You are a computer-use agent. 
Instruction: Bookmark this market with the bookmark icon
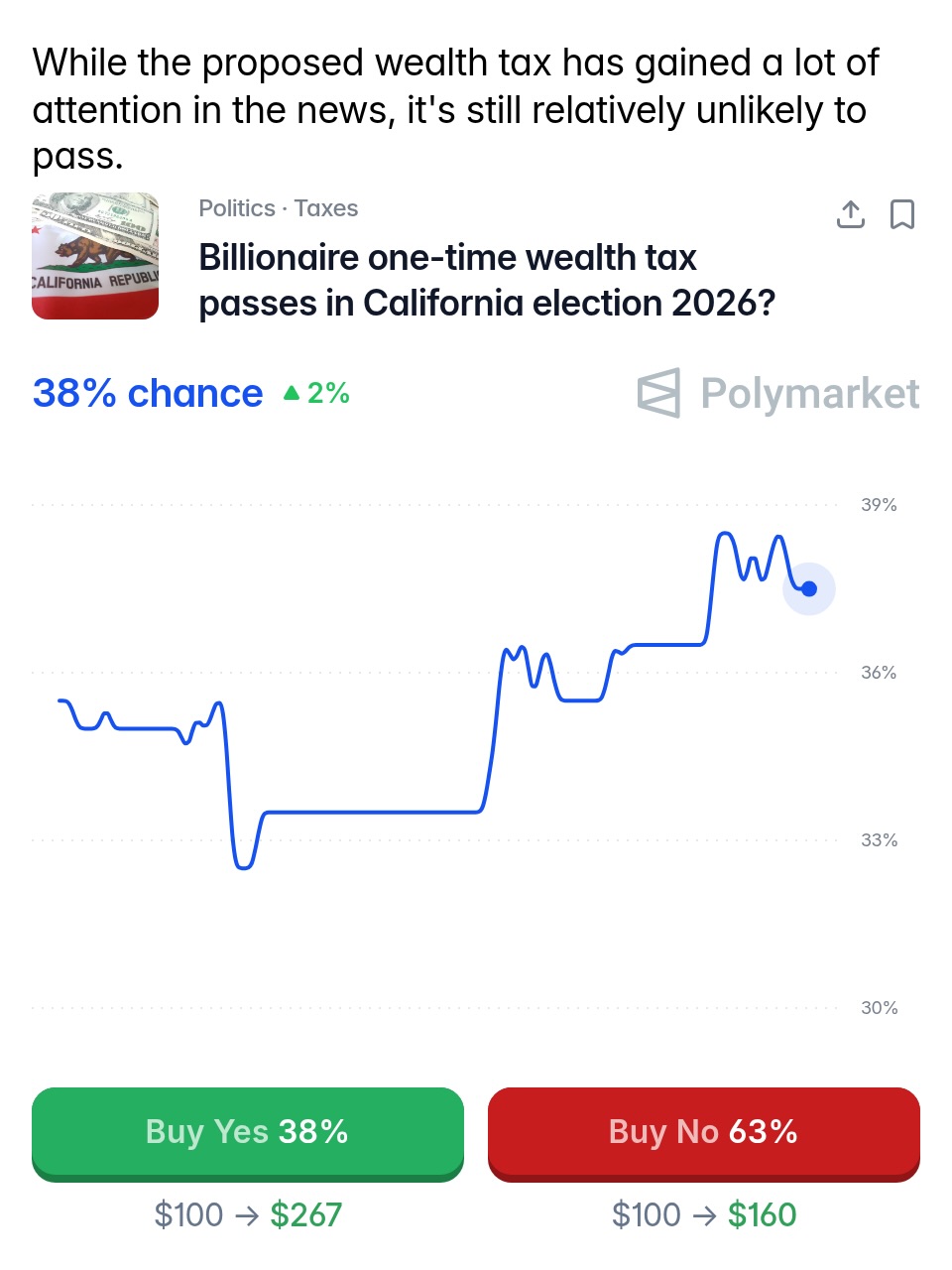(902, 213)
